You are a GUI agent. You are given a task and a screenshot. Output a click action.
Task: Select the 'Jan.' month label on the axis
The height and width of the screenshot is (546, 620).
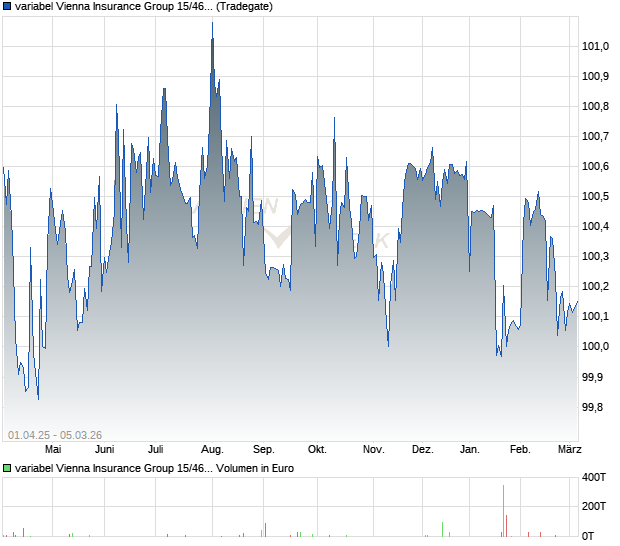[x=469, y=450]
